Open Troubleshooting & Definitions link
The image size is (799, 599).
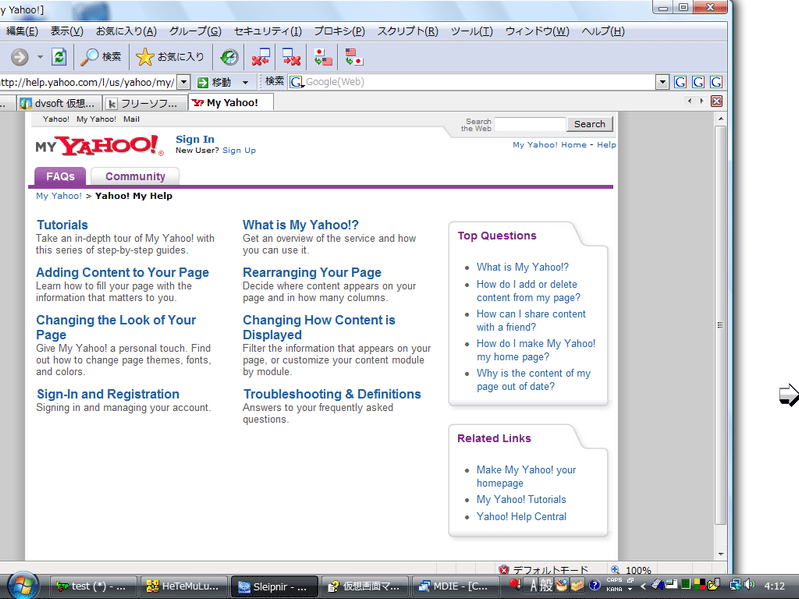pyautogui.click(x=332, y=394)
